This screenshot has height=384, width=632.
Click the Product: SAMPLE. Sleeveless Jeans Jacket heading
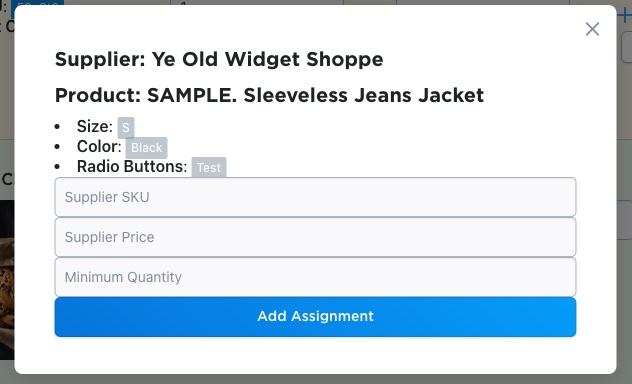point(269,95)
